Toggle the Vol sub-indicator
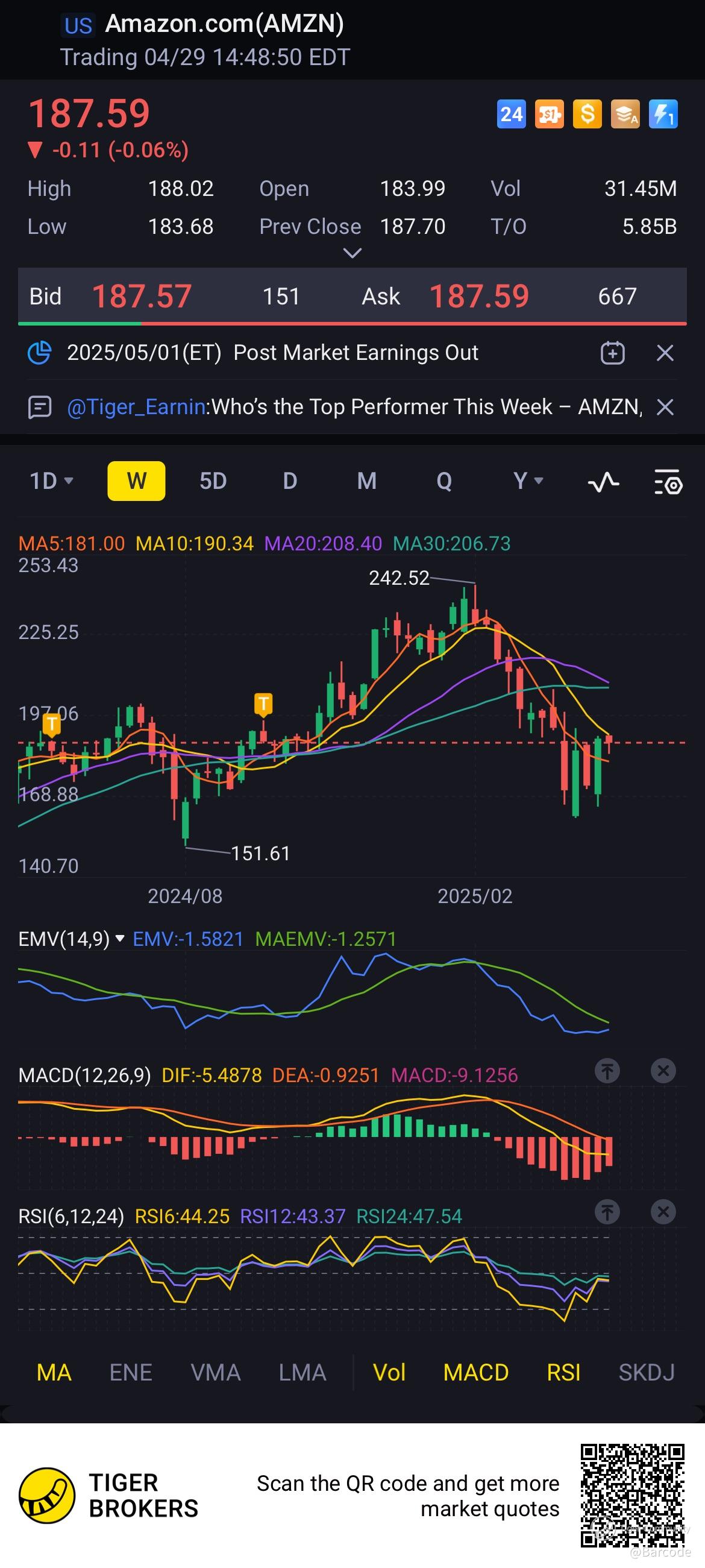Screen dimensions: 705x1568 [x=389, y=1373]
